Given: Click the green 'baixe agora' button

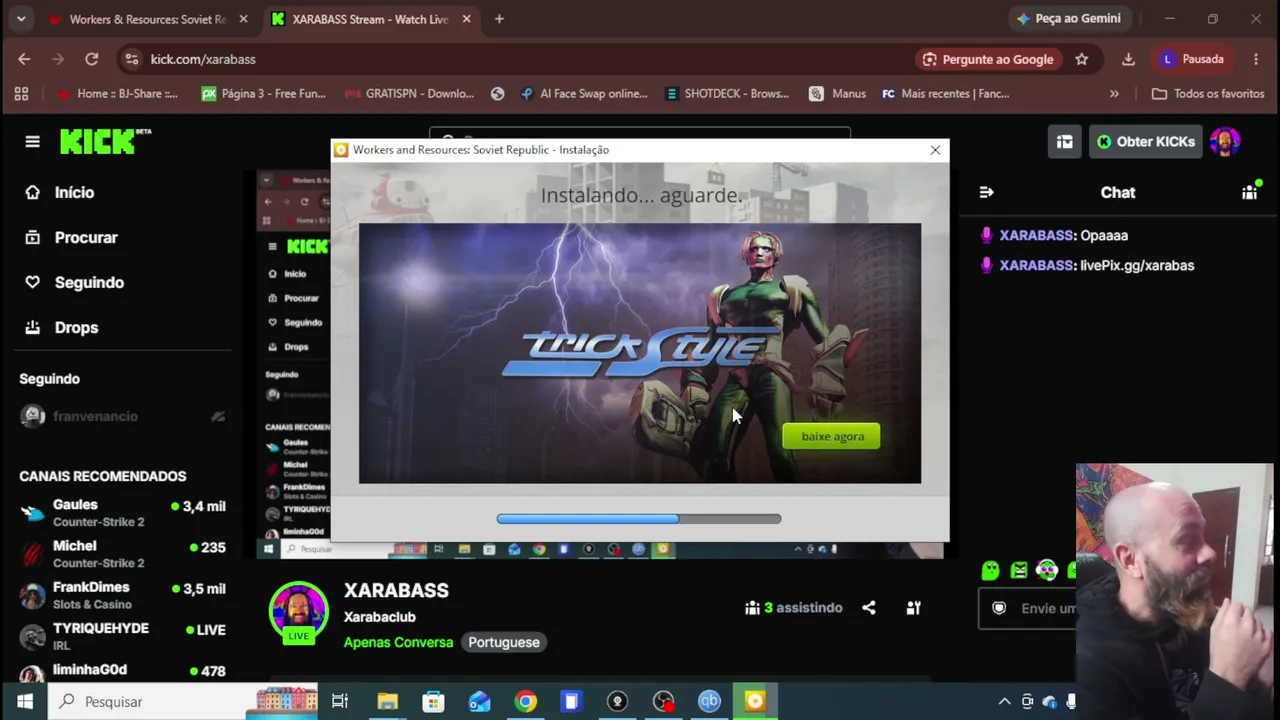Looking at the screenshot, I should (x=832, y=436).
